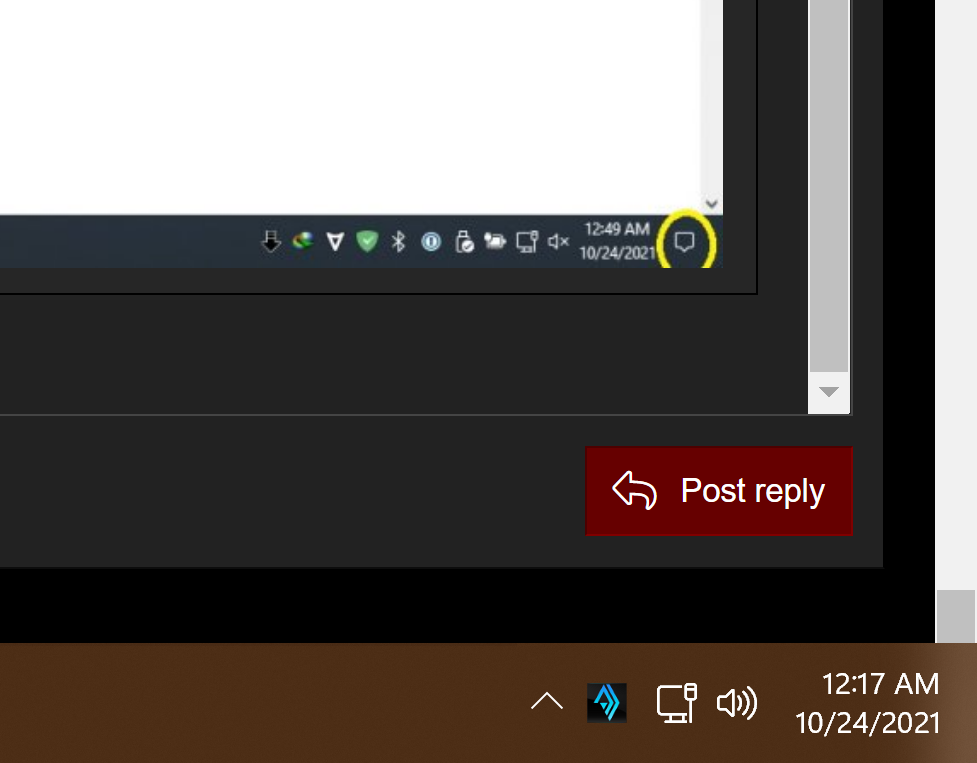Click the Bluetooth icon in the embedded taskbar
Image resolution: width=977 pixels, height=763 pixels.
tap(398, 242)
